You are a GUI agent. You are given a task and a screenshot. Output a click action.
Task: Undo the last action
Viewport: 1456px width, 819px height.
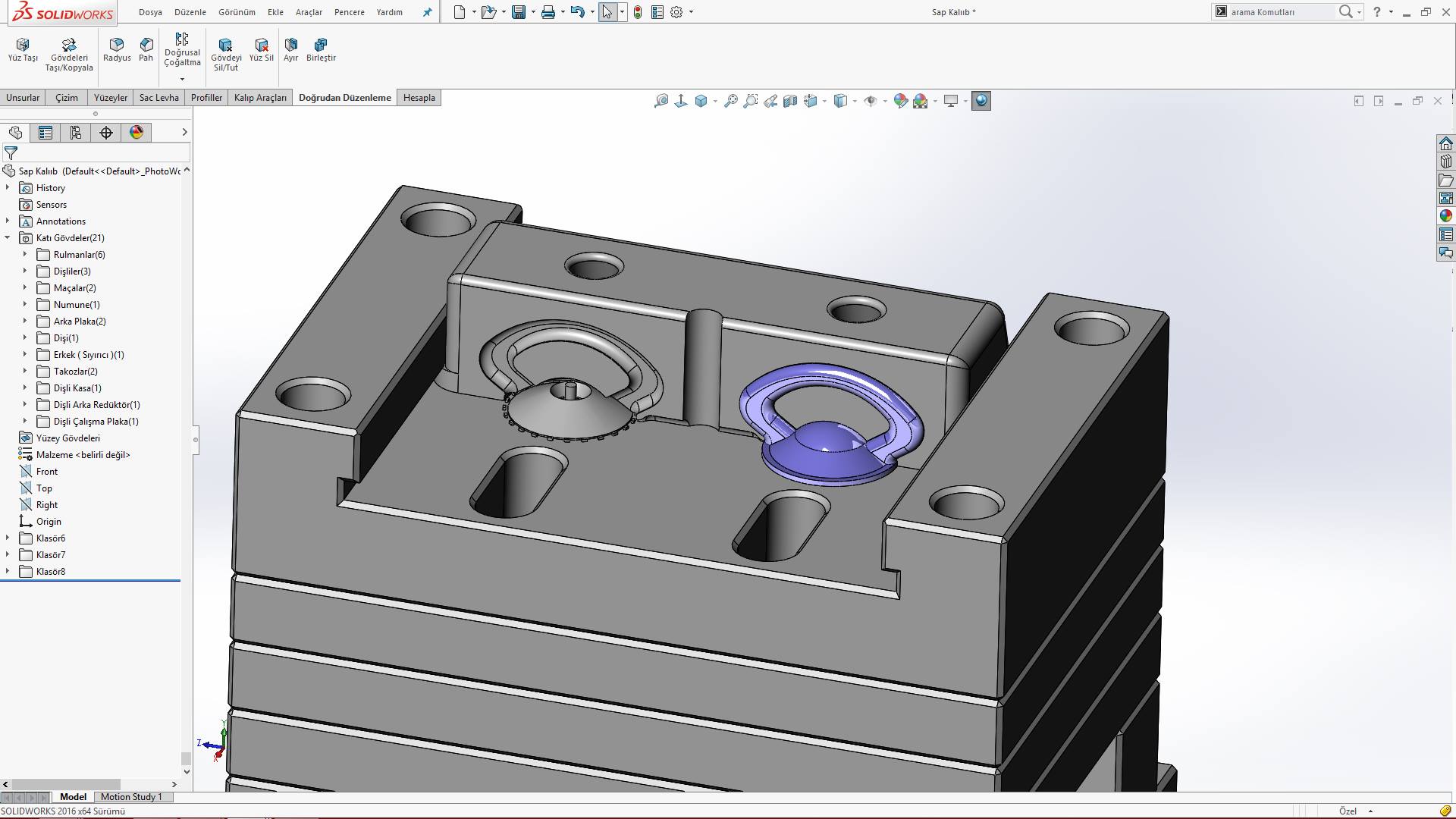pyautogui.click(x=578, y=12)
